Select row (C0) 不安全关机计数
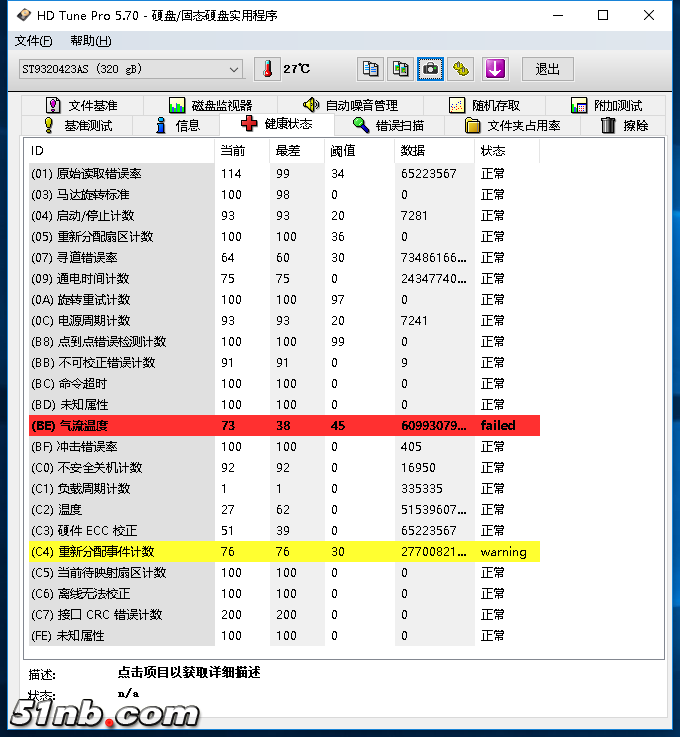 point(284,468)
